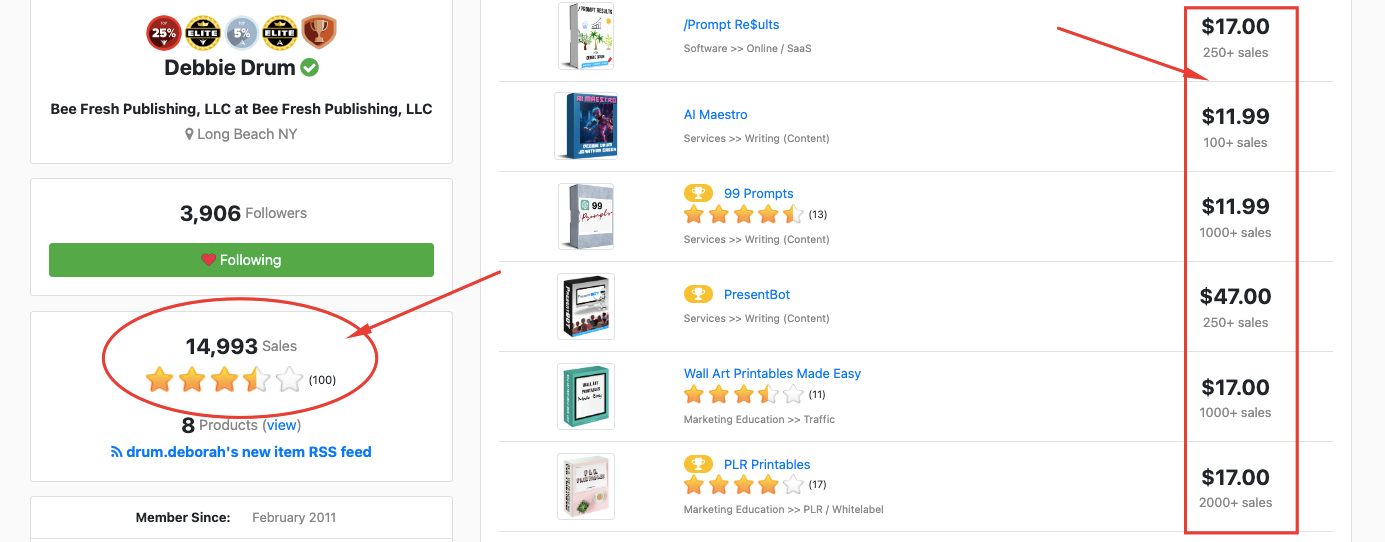This screenshot has width=1385, height=542.
Task: Open the PresentBot product link
Action: (757, 294)
